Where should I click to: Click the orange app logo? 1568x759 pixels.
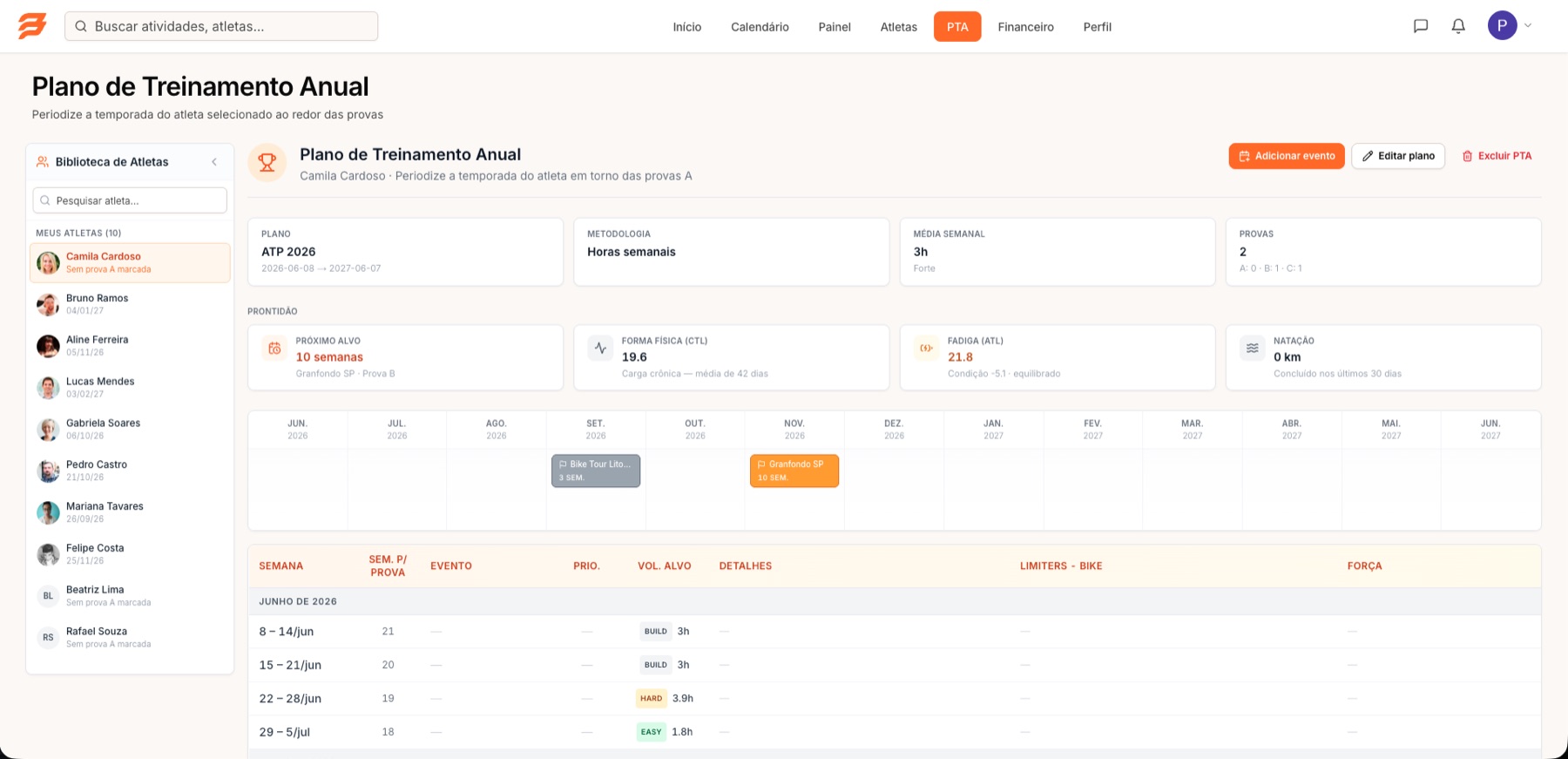click(32, 26)
